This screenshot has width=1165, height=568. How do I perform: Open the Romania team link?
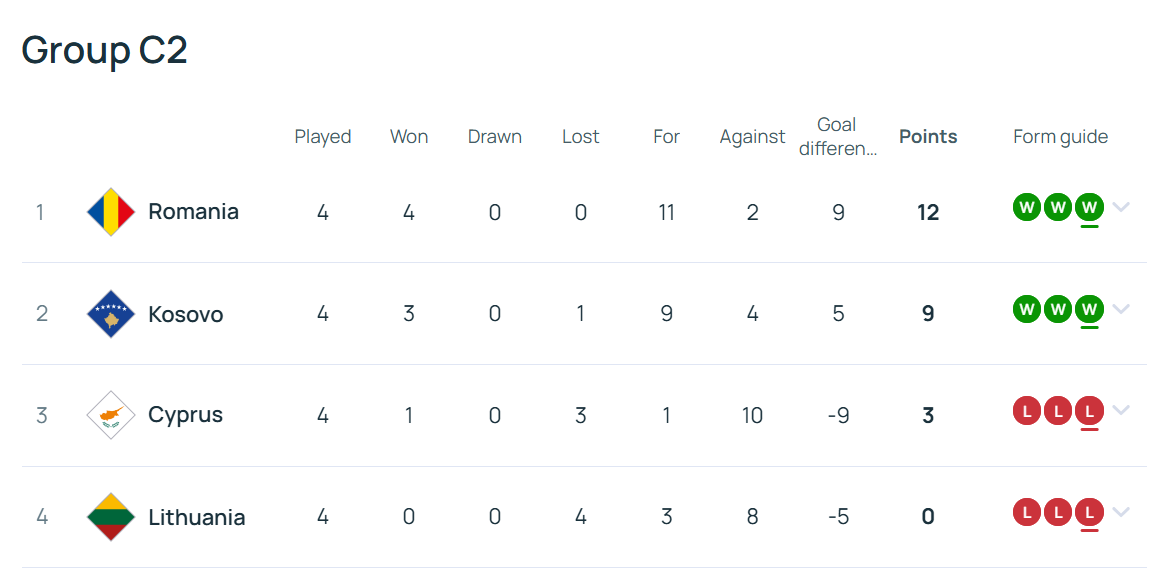193,212
